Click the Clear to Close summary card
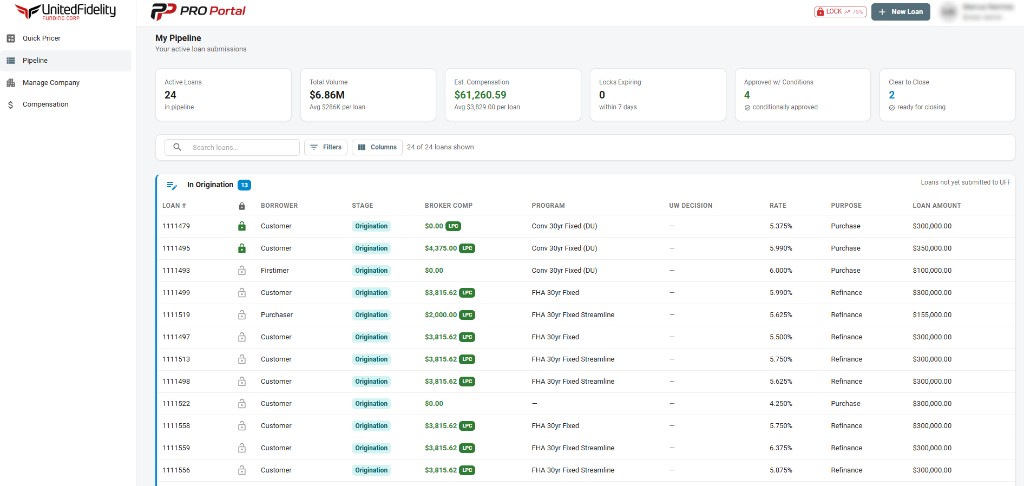Screen dimensions: 1024x486 948,95
